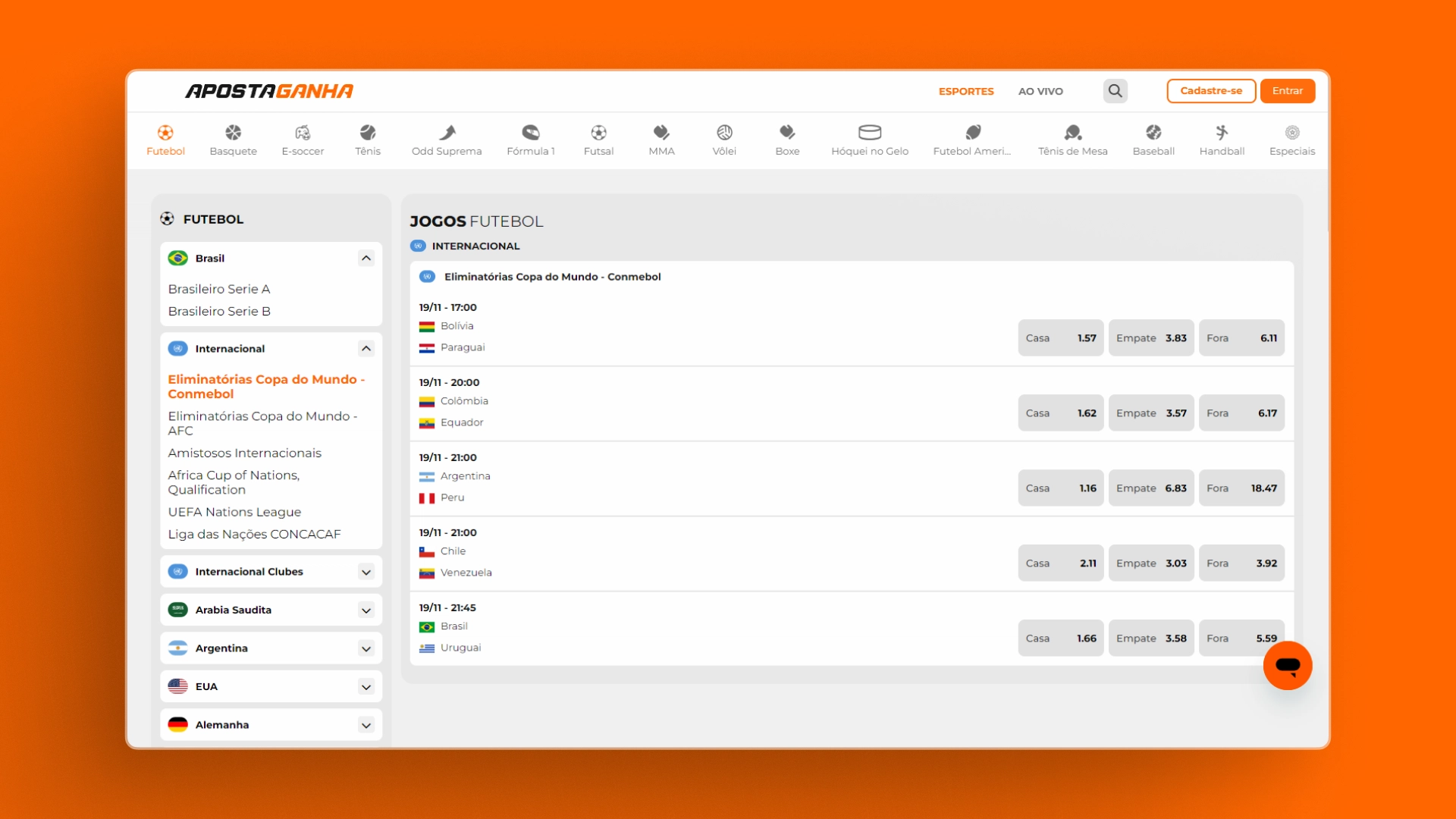Click the Brasil flag icon in sidebar
The height and width of the screenshot is (819, 1456).
coord(178,258)
